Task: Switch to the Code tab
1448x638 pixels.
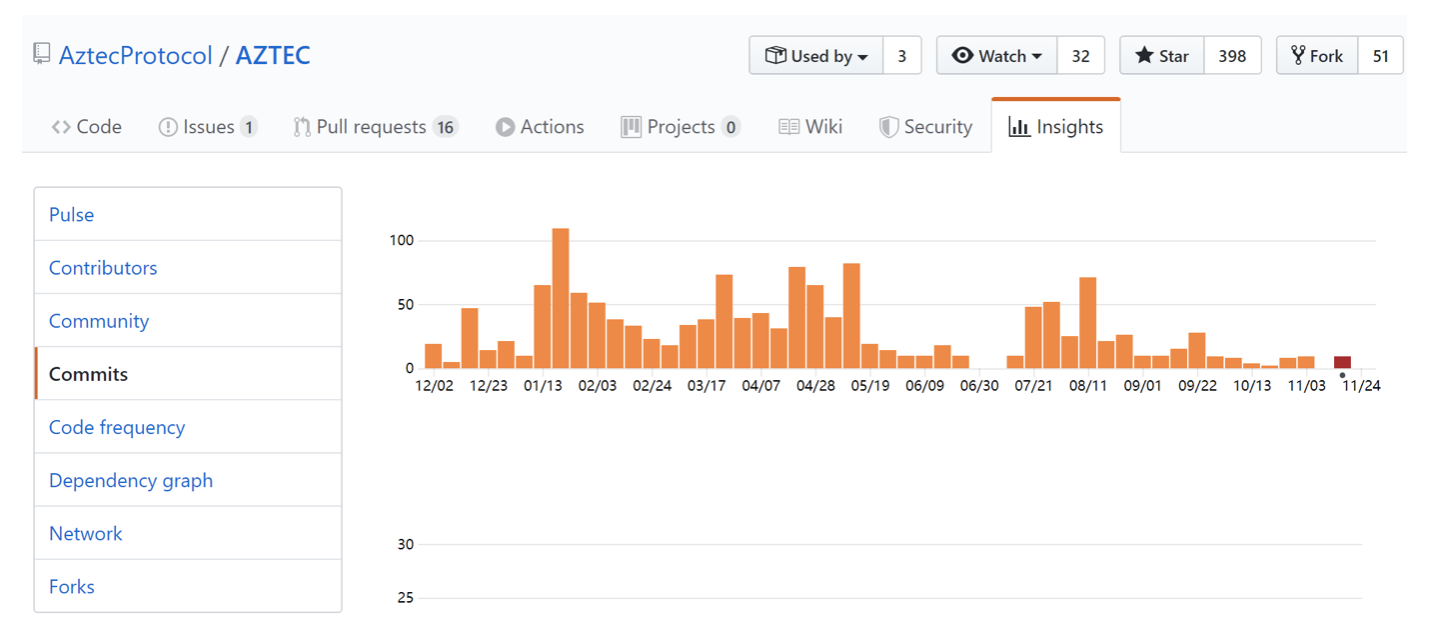Action: 87,127
